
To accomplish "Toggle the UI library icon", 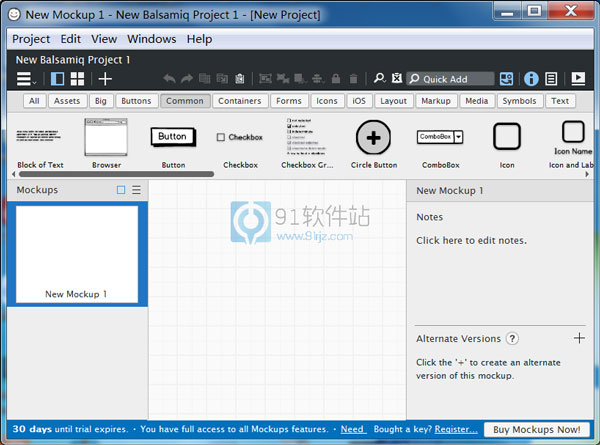I will (507, 79).
